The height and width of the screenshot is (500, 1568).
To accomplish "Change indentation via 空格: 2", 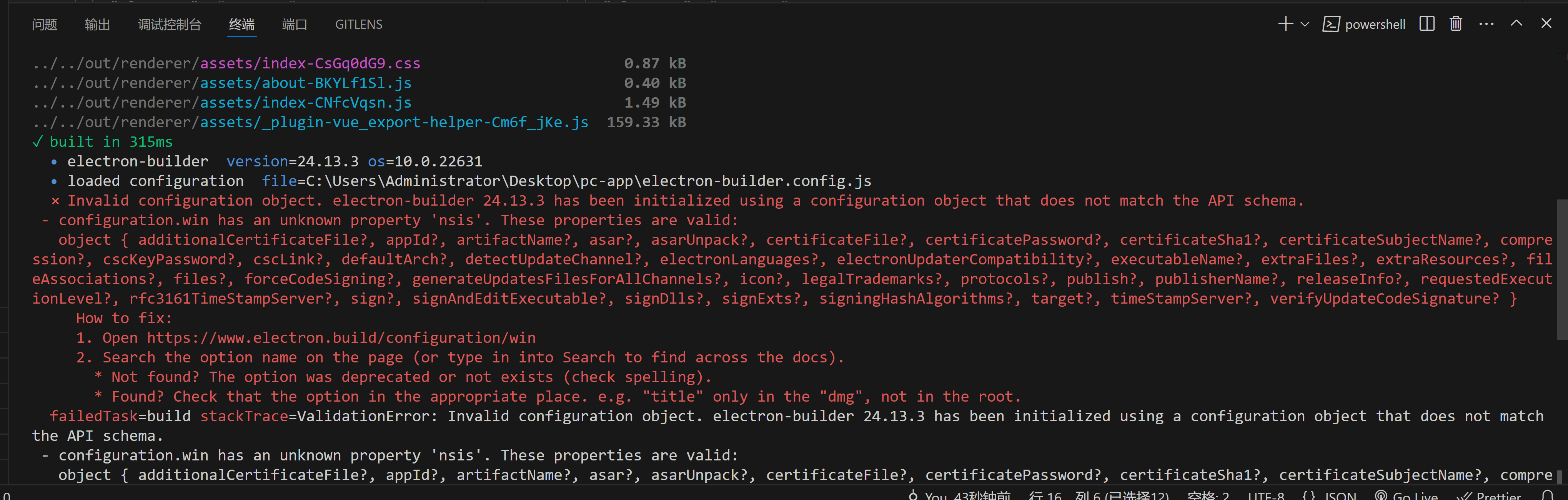I will coord(1208,496).
